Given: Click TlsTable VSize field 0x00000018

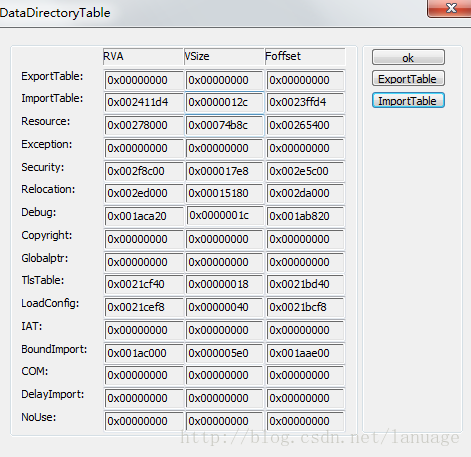Looking at the screenshot, I should pos(225,284).
